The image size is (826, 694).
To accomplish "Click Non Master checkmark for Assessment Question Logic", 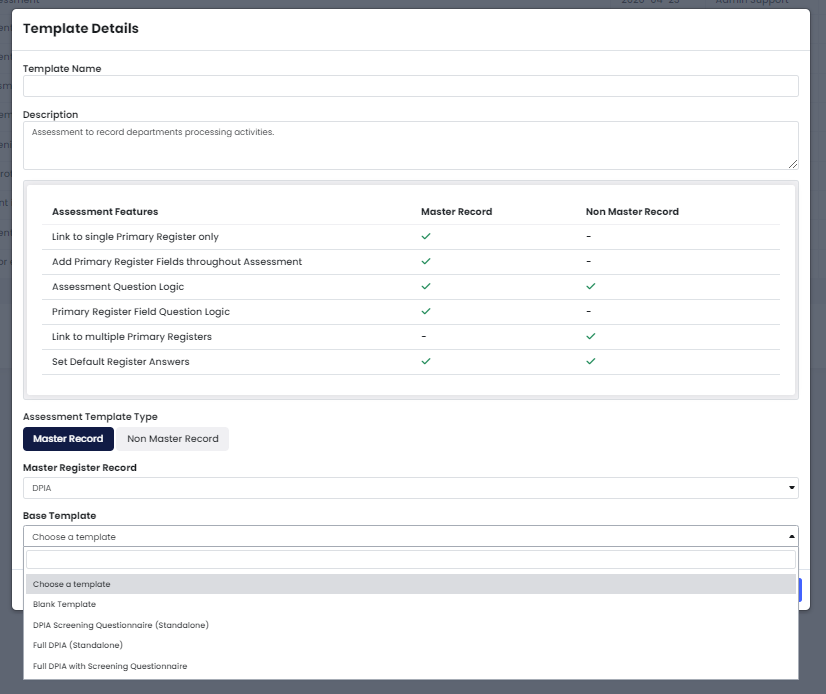I will click(591, 286).
